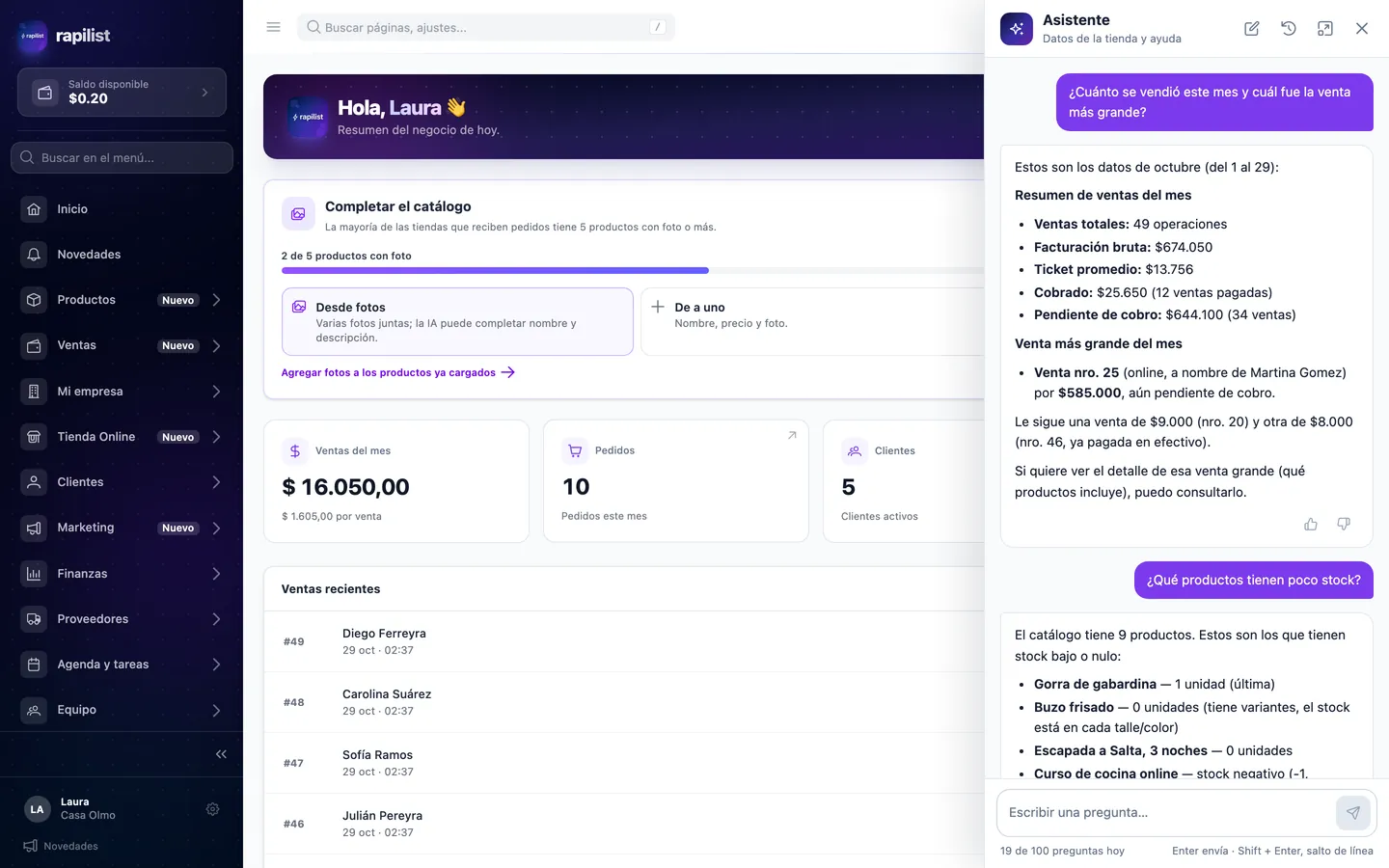
Task: Choose the Desde fotos catalog option
Action: [457, 321]
